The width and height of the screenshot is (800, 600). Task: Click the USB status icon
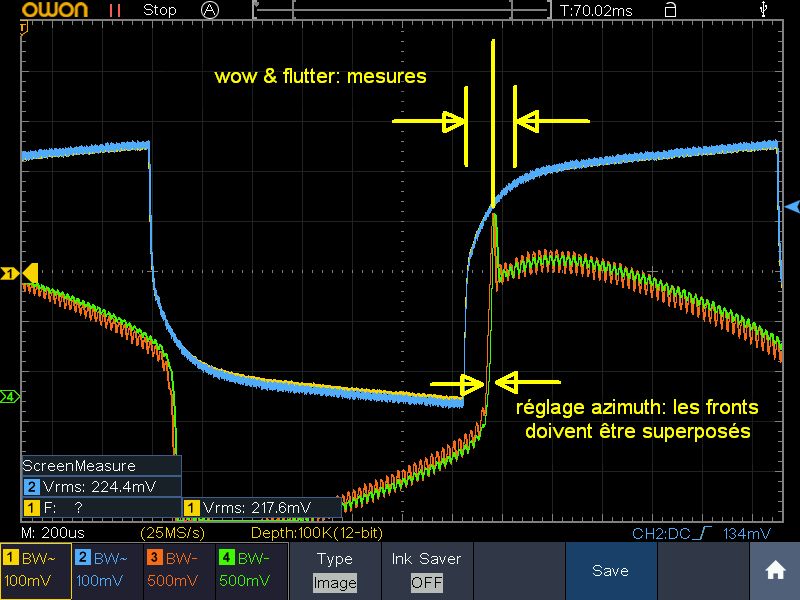pos(763,9)
